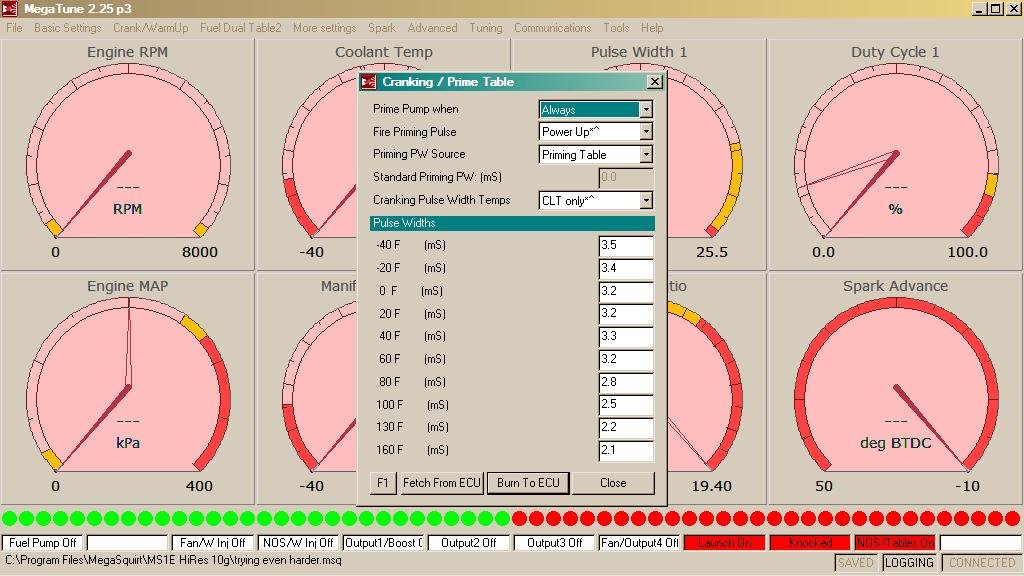Click the Fuel Pump Off indicator
This screenshot has height=576, width=1024.
[42, 543]
